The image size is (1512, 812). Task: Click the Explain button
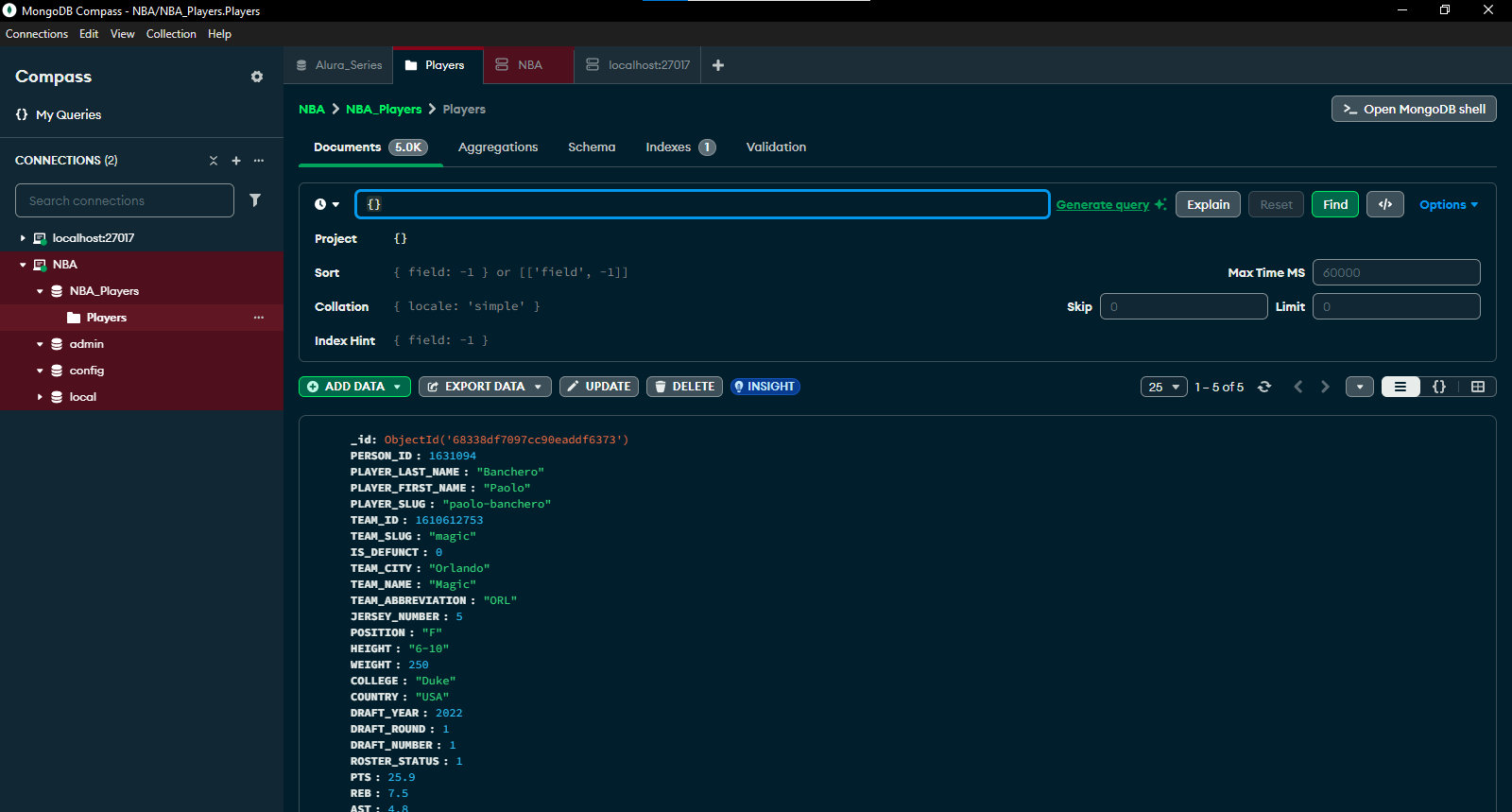tap(1208, 204)
